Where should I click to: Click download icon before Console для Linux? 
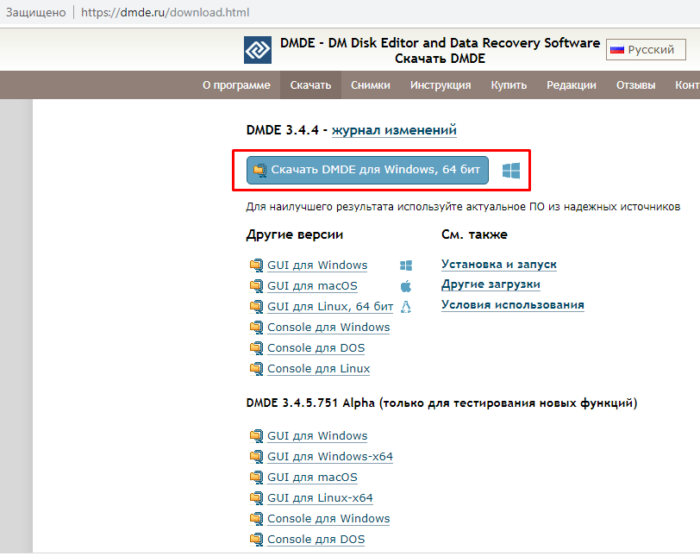[256, 369]
